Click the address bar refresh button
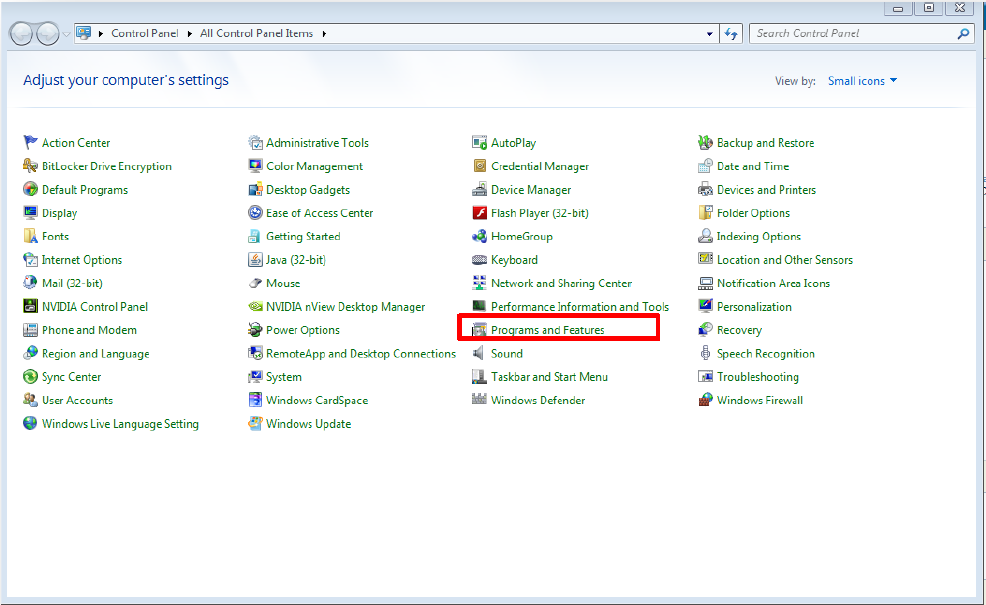 pos(731,34)
